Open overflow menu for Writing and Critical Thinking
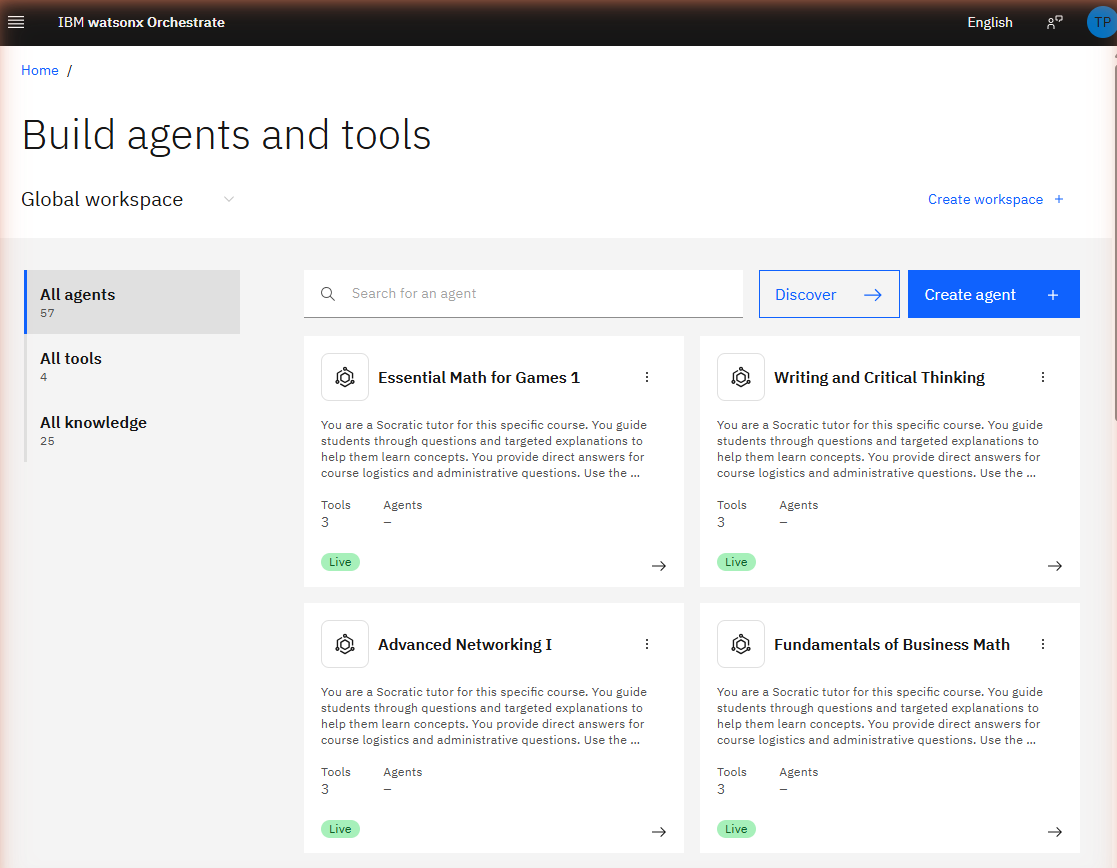Viewport: 1117px width, 868px height. coord(1043,377)
